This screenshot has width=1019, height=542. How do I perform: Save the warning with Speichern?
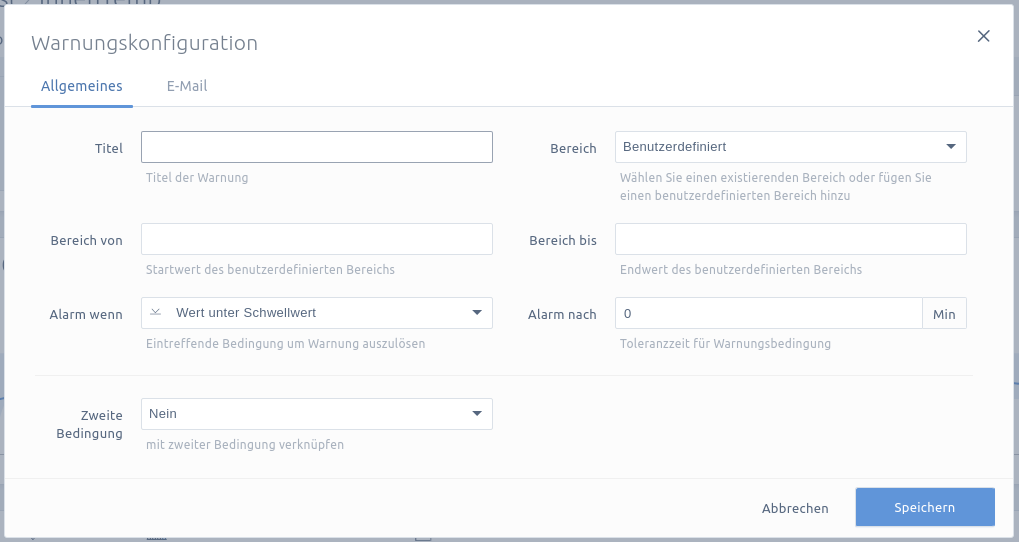(x=925, y=507)
